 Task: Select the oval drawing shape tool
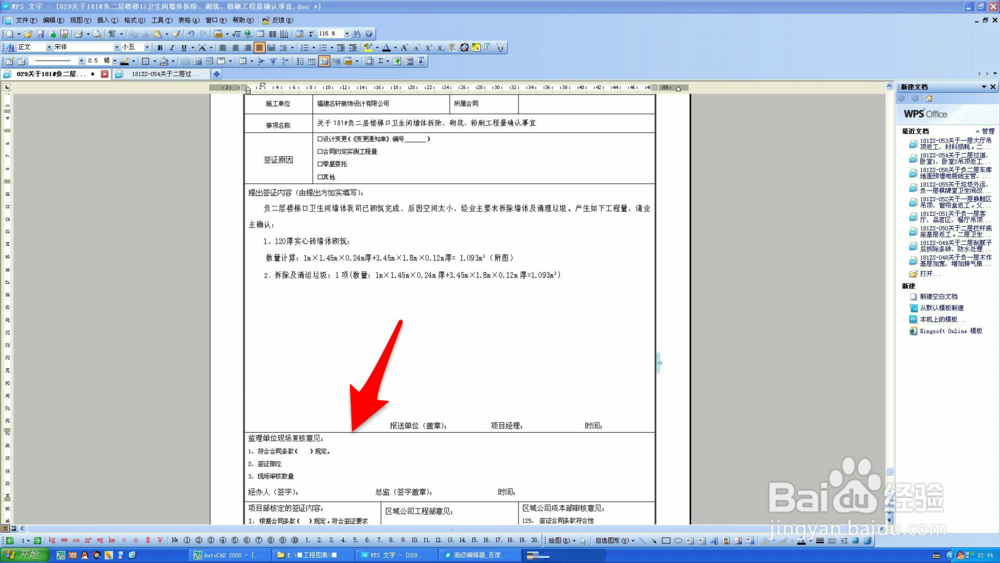678,541
